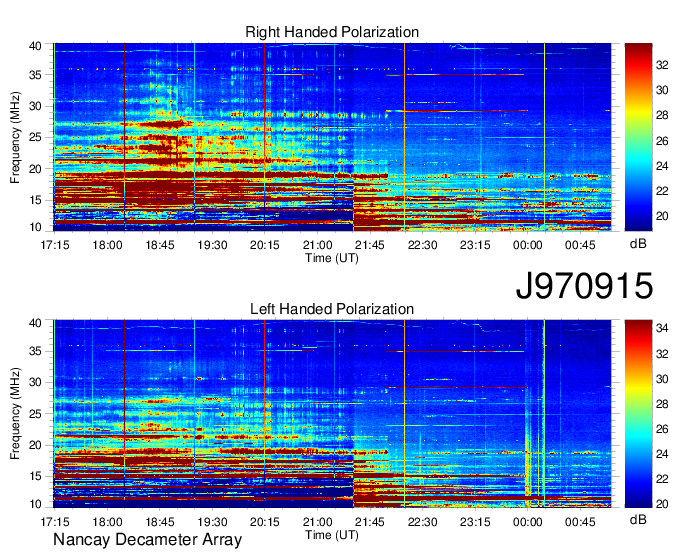This screenshot has height=552, width=680.
Task: Click the Right Handed Polarization color bar
Action: tap(638, 137)
